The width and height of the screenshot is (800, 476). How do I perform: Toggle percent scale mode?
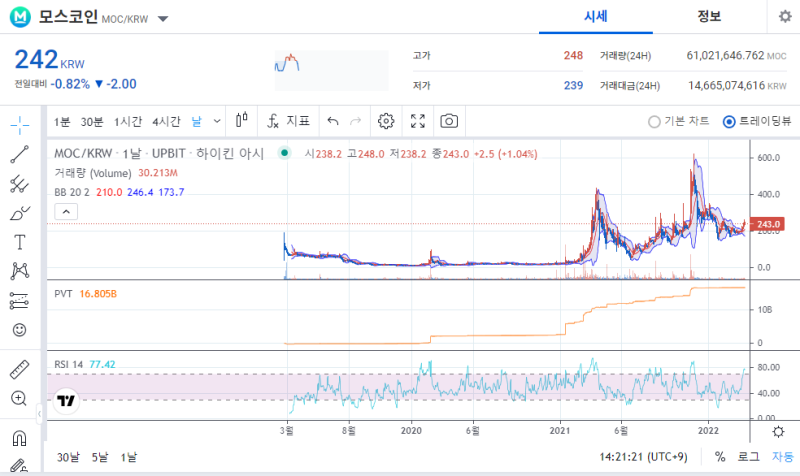click(720, 457)
